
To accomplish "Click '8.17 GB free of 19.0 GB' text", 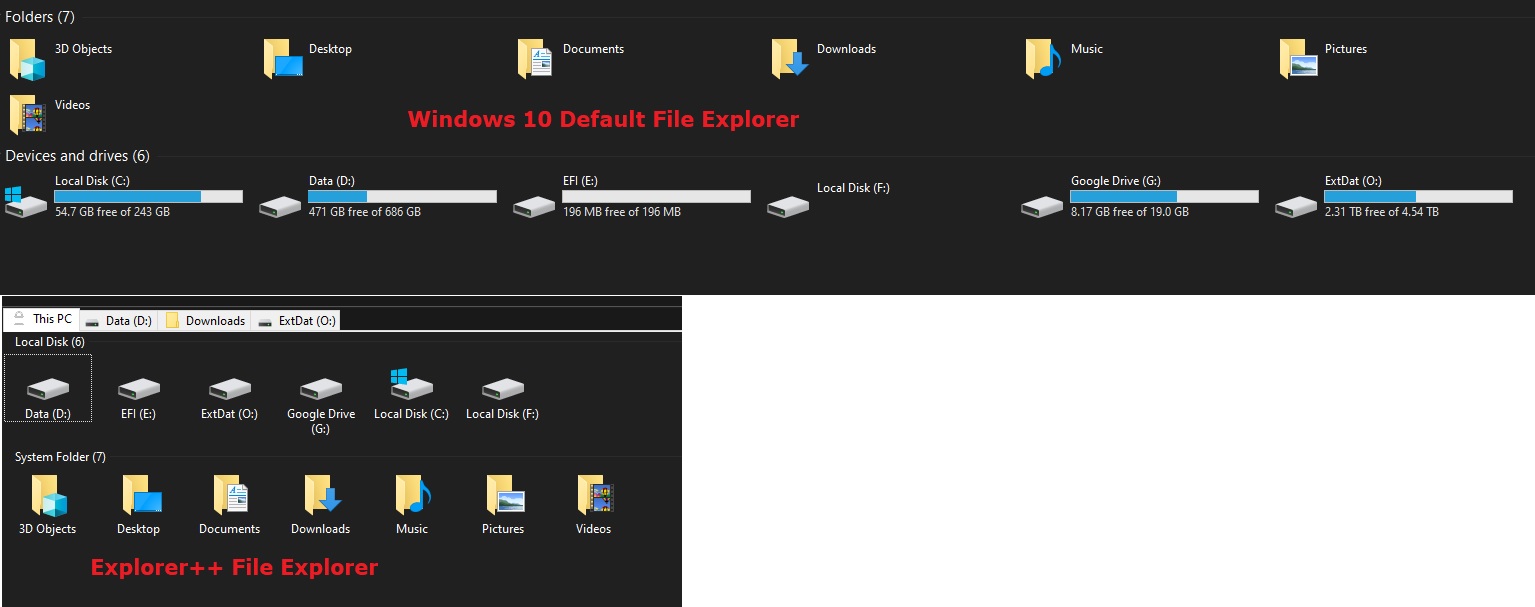I will 1130,212.
